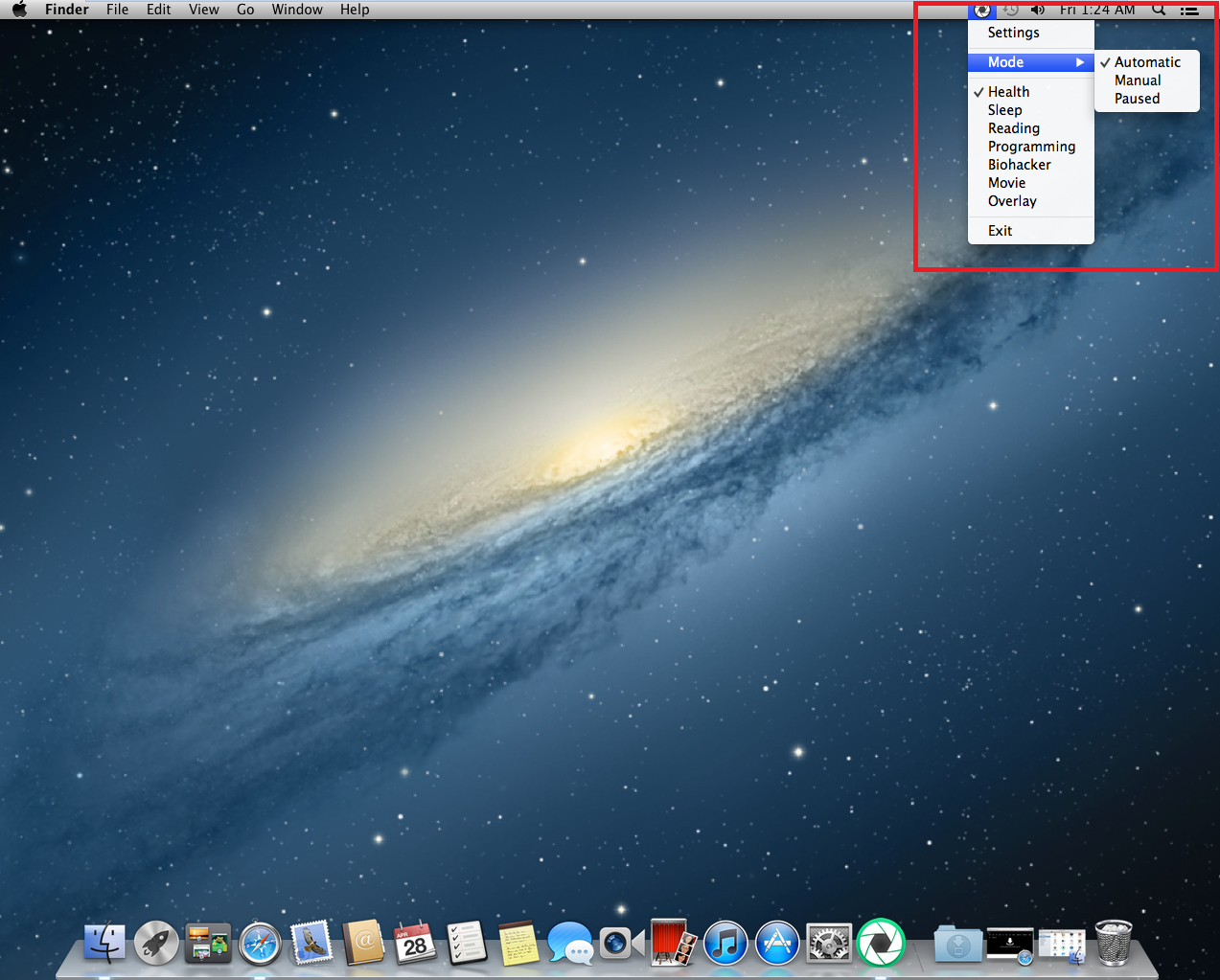Open the File menu
Screen dimensions: 1220x980
(118, 10)
